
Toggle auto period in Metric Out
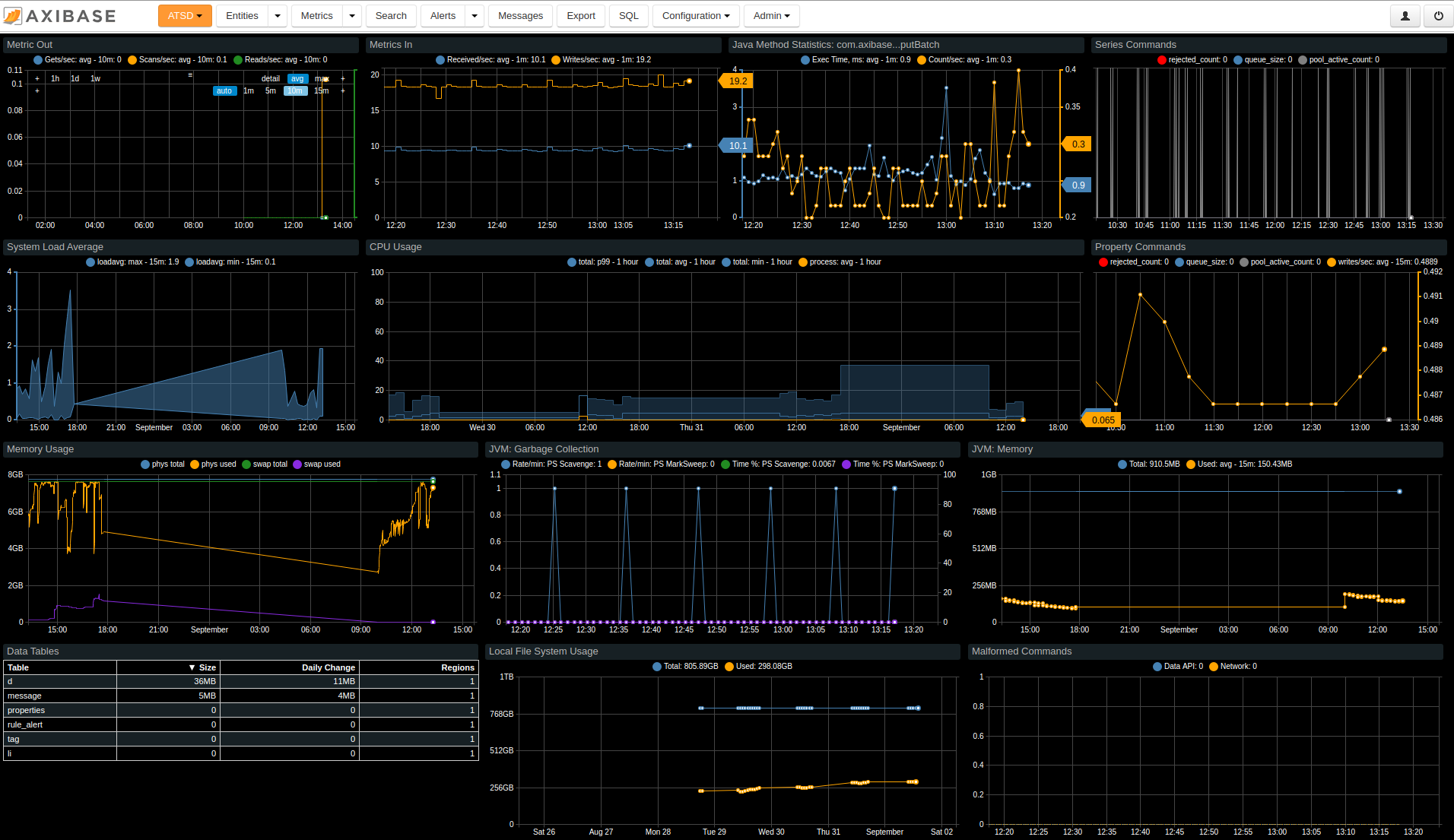(x=224, y=90)
